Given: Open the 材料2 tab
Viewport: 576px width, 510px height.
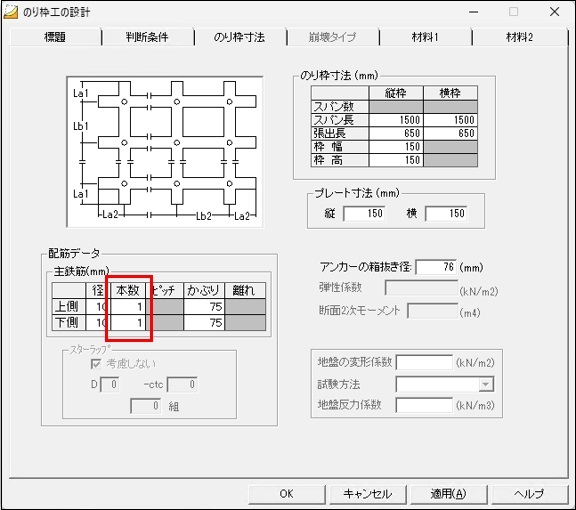Looking at the screenshot, I should coord(519,37).
